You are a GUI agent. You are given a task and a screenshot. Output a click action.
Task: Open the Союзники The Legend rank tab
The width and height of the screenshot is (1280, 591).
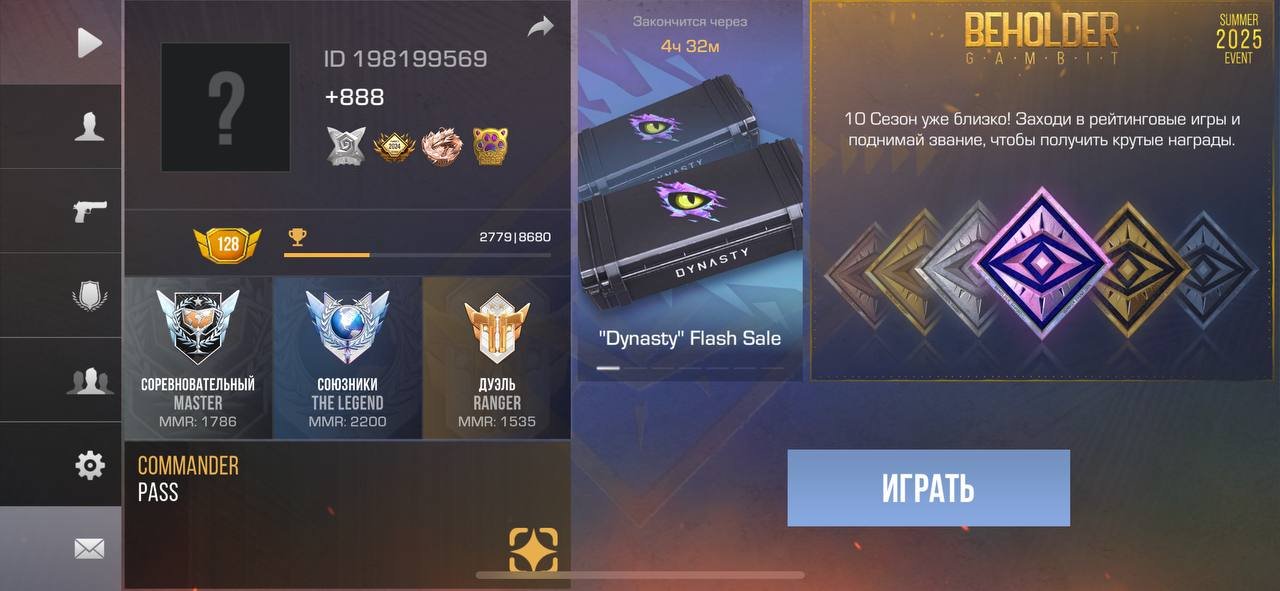coord(347,358)
